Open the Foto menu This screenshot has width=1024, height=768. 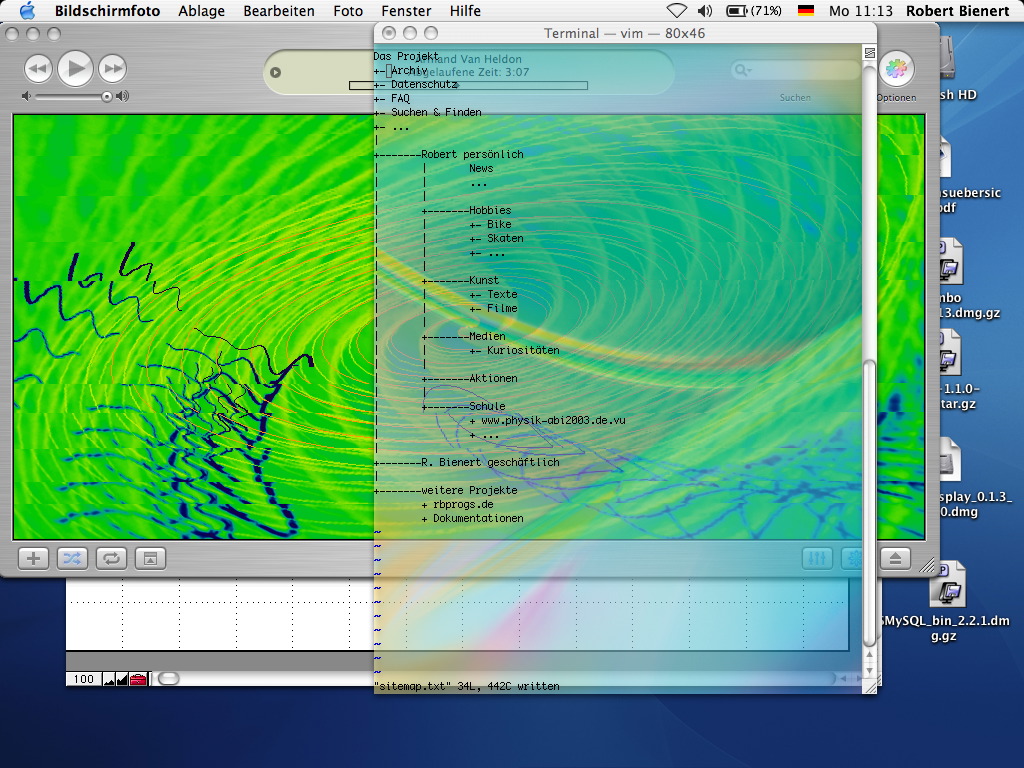(x=348, y=11)
